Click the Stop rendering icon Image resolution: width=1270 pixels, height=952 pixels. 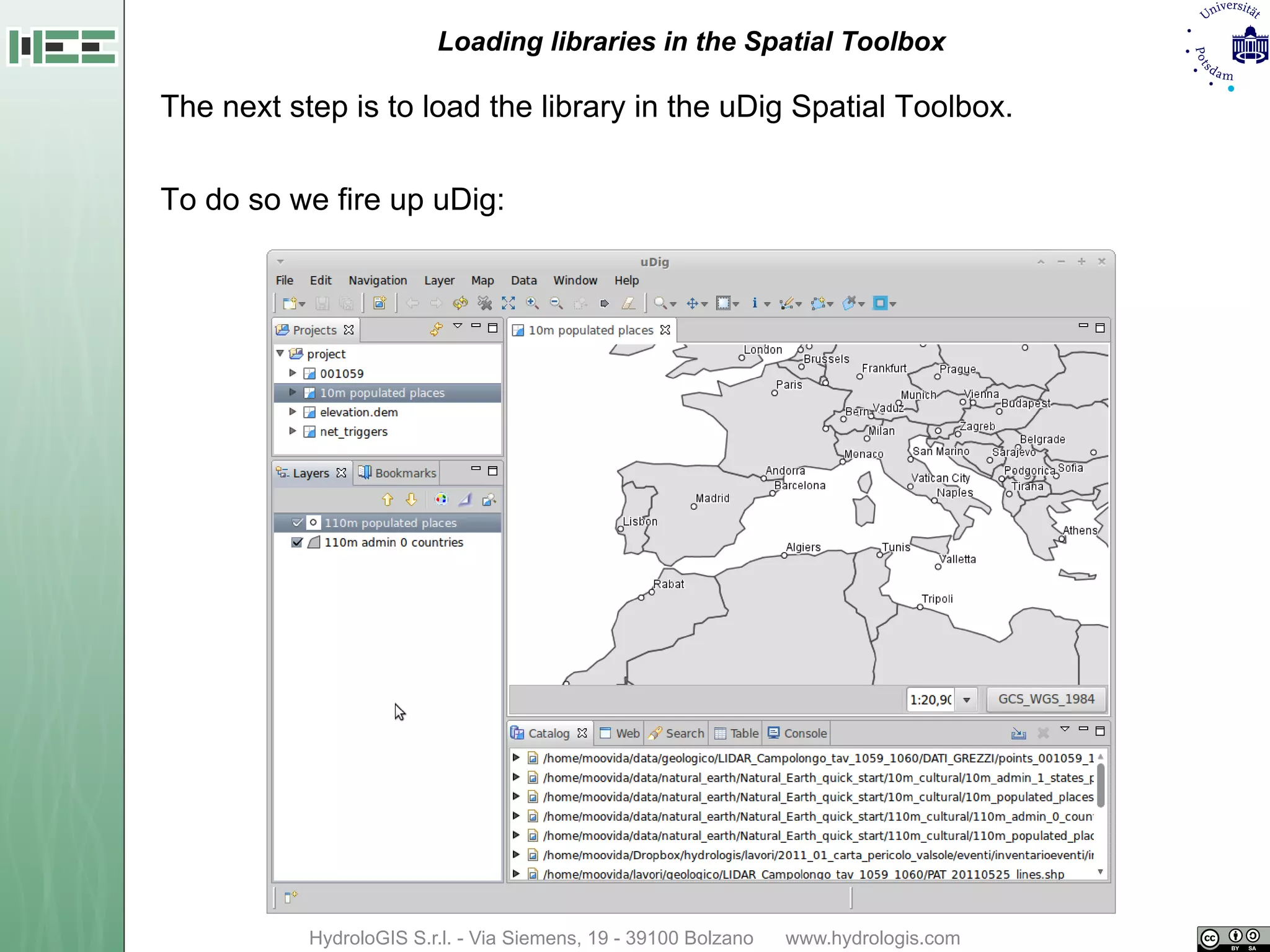(x=484, y=303)
